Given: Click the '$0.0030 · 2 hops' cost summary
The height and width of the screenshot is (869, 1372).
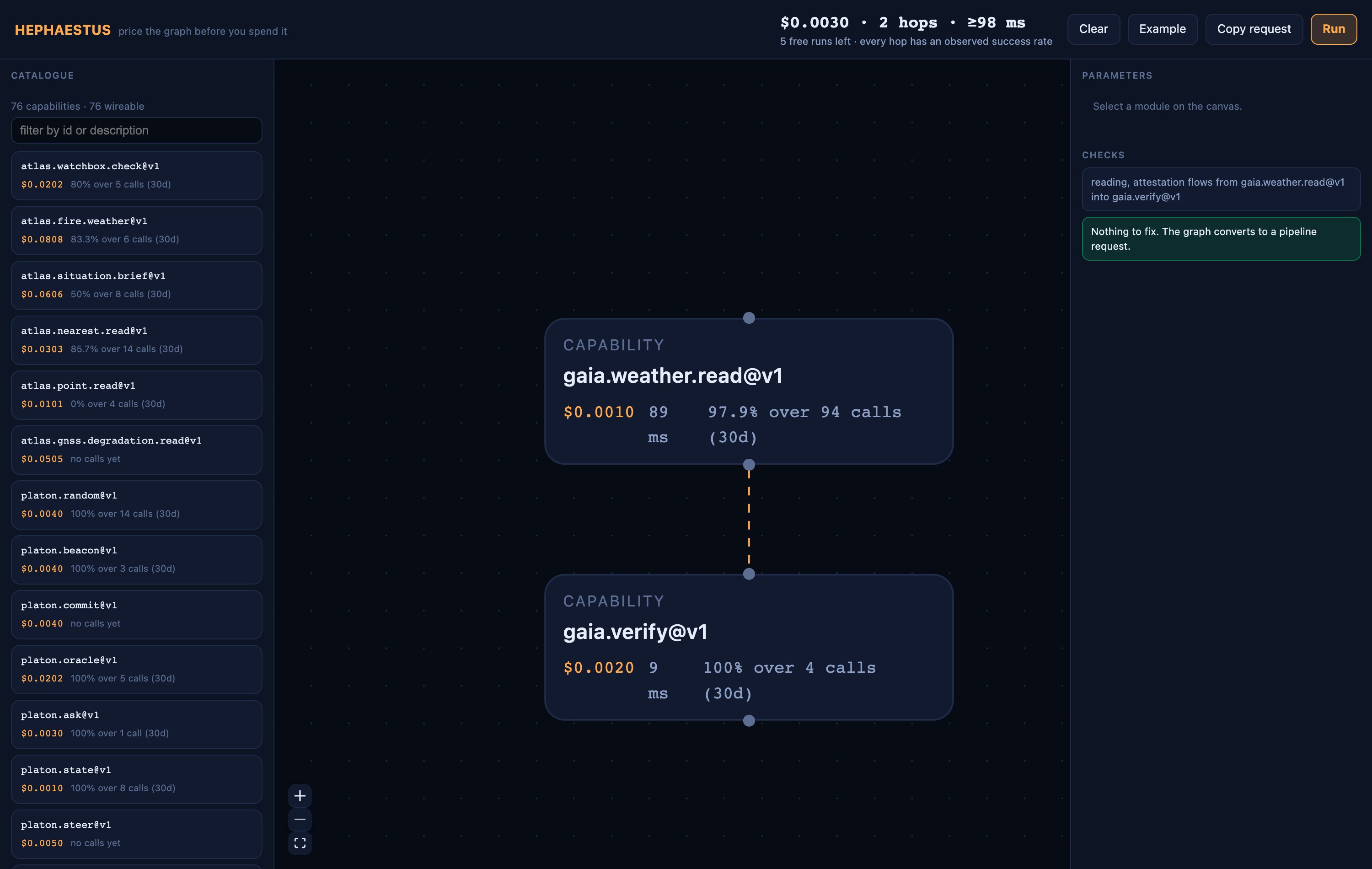Looking at the screenshot, I should click(902, 23).
